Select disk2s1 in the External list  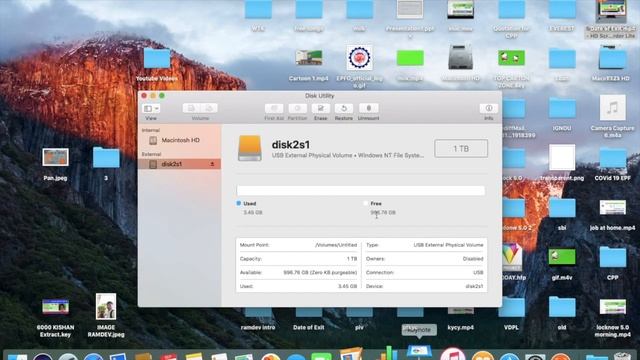click(x=180, y=164)
